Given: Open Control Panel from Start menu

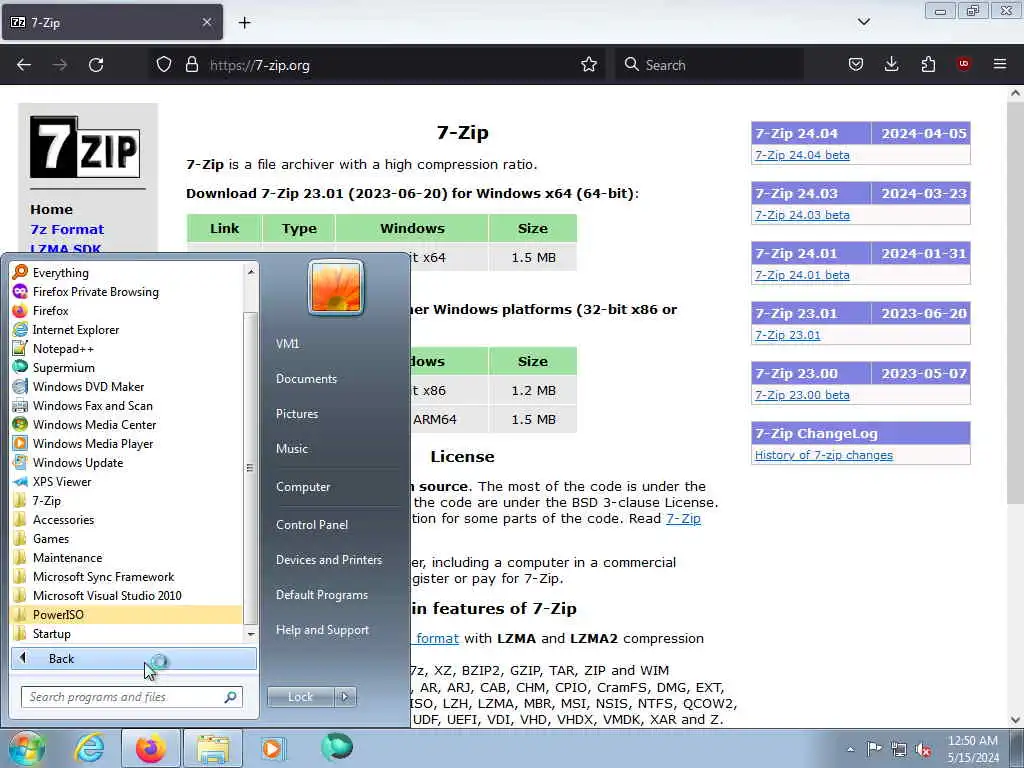Looking at the screenshot, I should click(x=312, y=524).
